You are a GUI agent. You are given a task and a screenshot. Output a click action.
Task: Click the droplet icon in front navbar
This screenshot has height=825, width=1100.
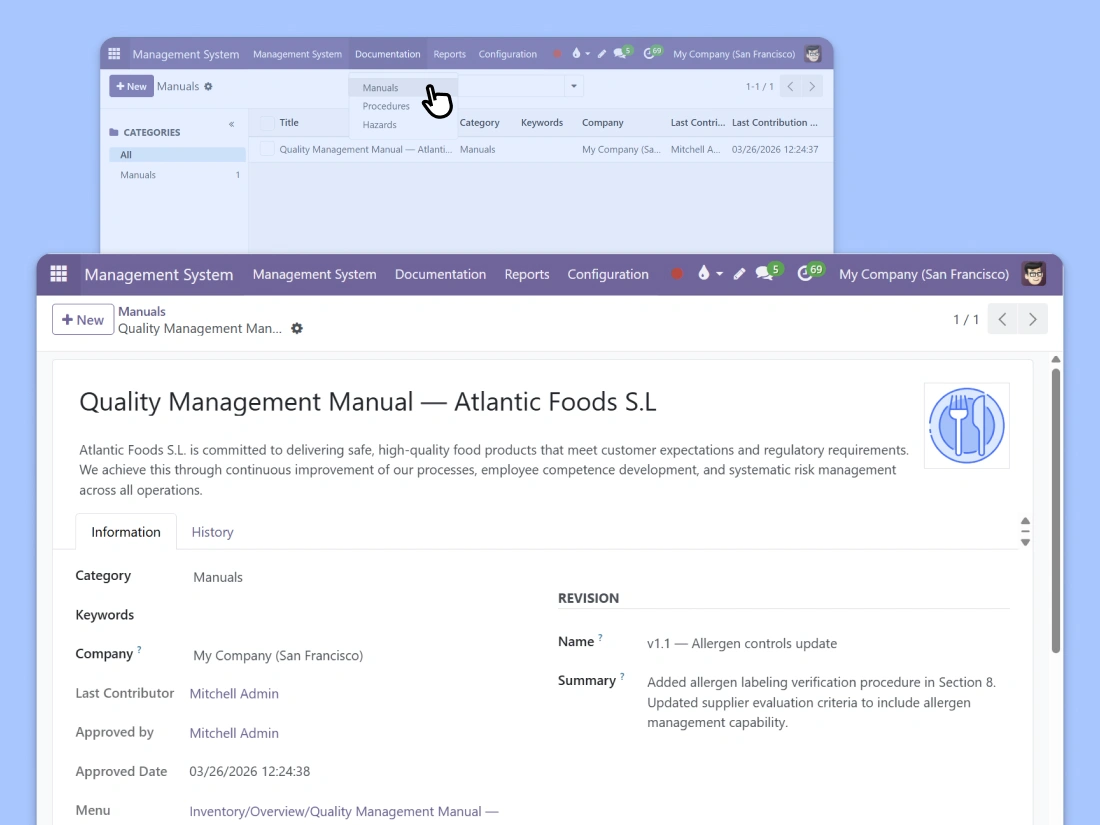[x=704, y=274]
